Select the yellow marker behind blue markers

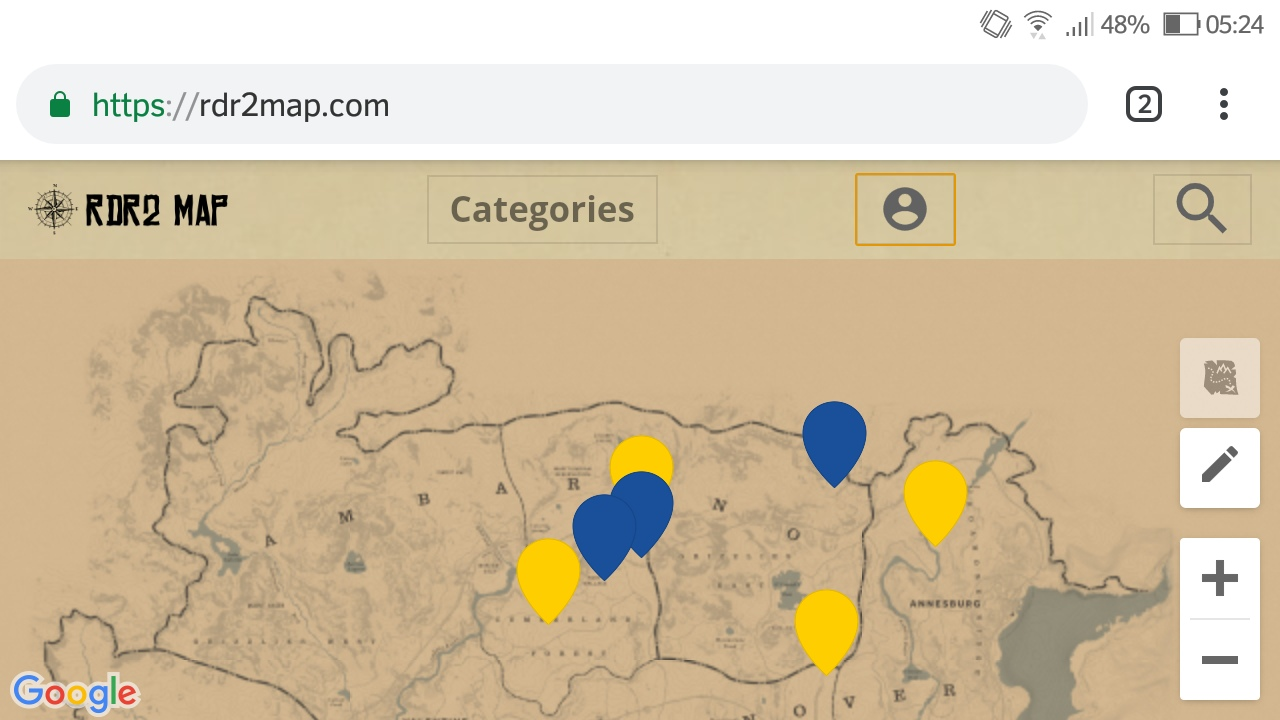click(641, 455)
